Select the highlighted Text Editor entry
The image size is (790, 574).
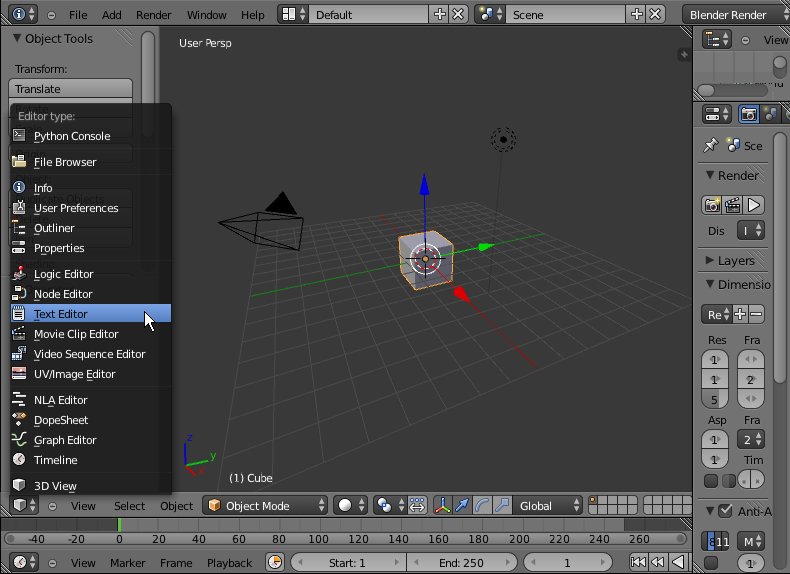pyautogui.click(x=91, y=314)
